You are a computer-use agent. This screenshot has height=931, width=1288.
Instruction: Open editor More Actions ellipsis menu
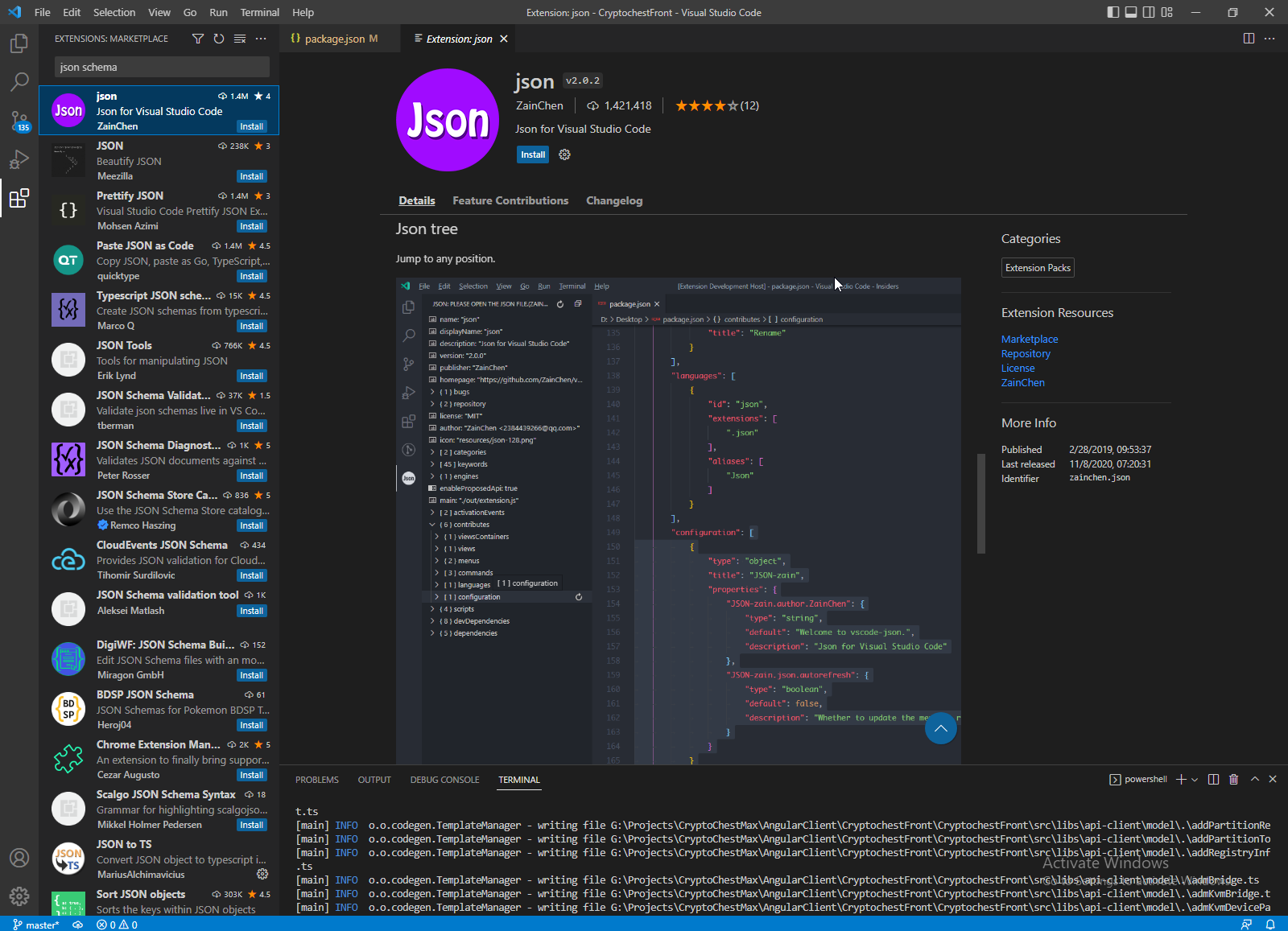(1269, 39)
